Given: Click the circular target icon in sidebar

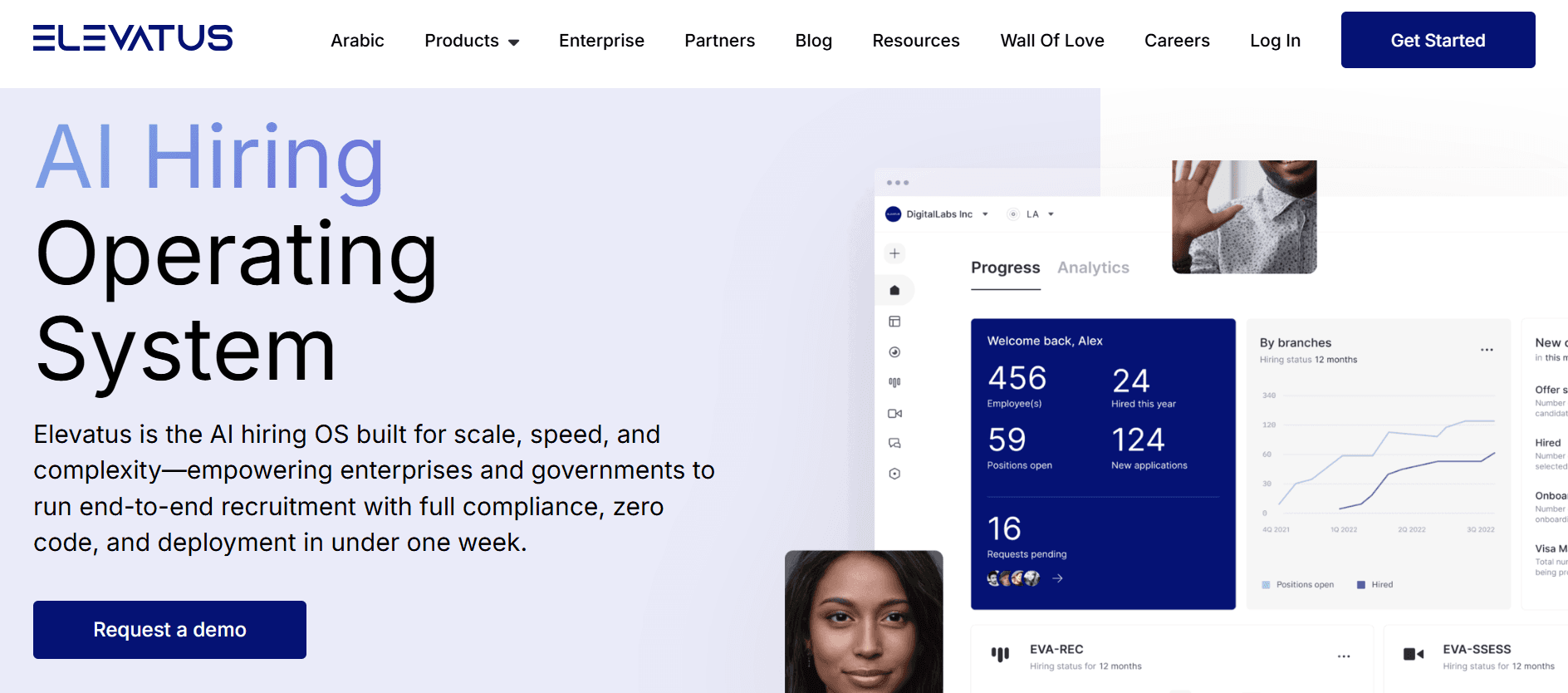Looking at the screenshot, I should point(894,352).
